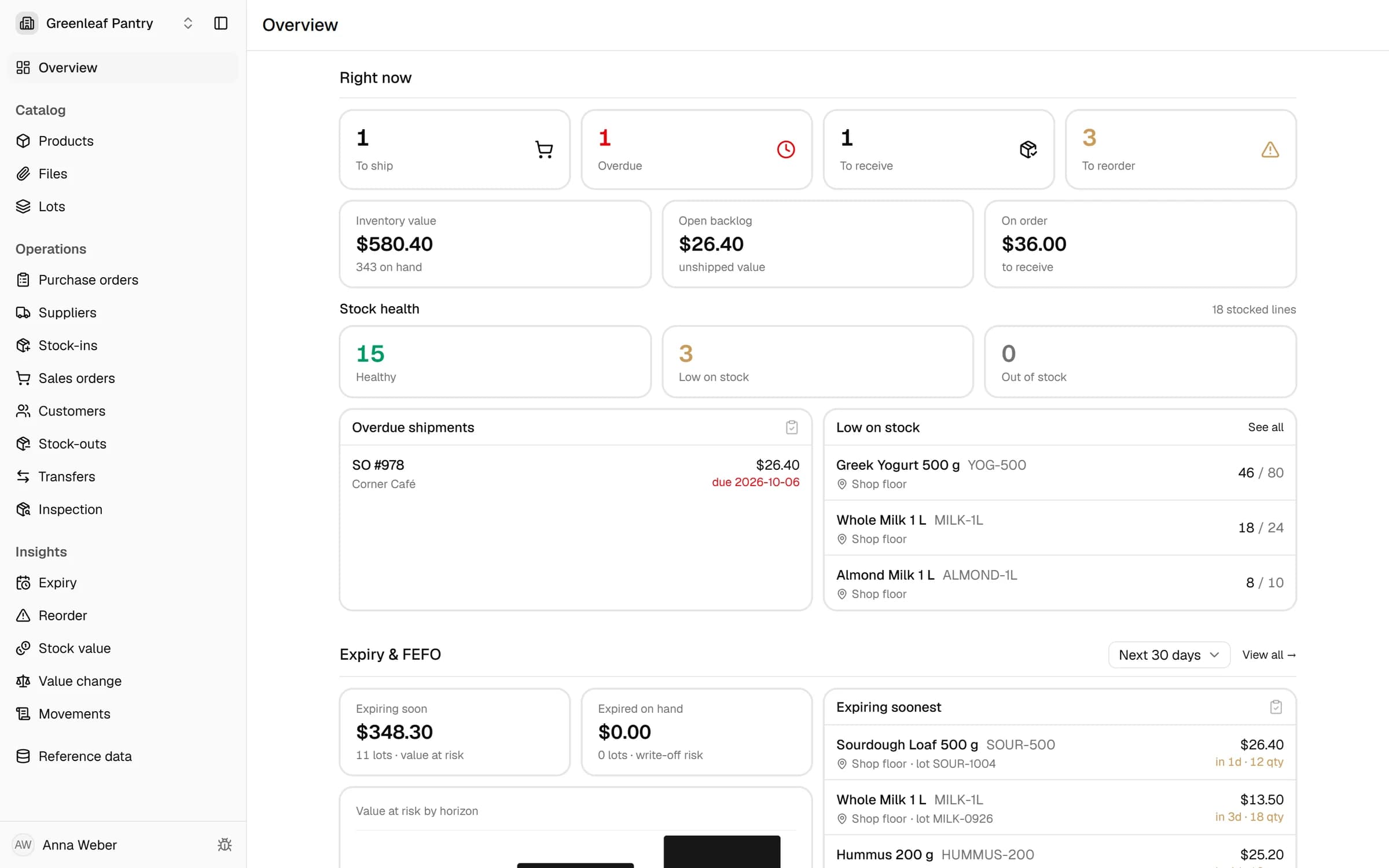Image resolution: width=1389 pixels, height=868 pixels.
Task: Open the Greenleaf Pantry workspace switcher
Action: pyautogui.click(x=105, y=23)
